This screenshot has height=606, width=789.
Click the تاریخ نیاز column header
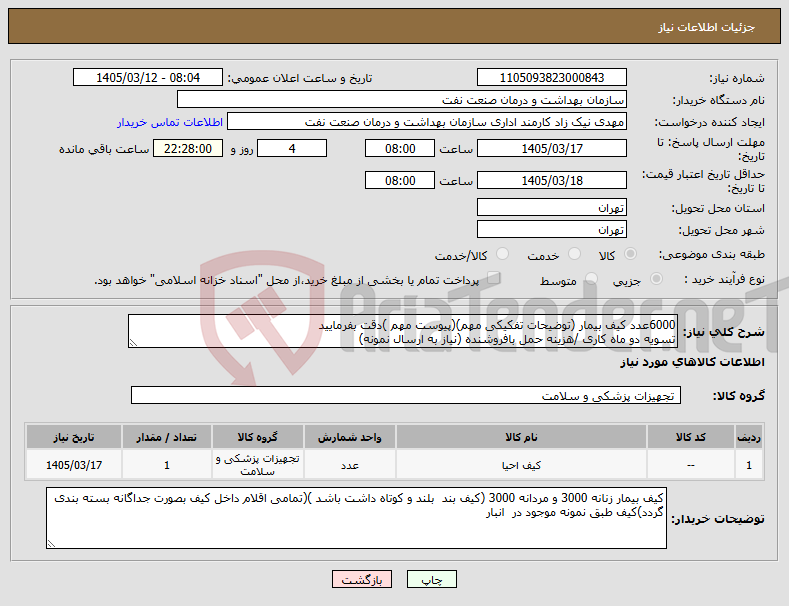point(74,437)
